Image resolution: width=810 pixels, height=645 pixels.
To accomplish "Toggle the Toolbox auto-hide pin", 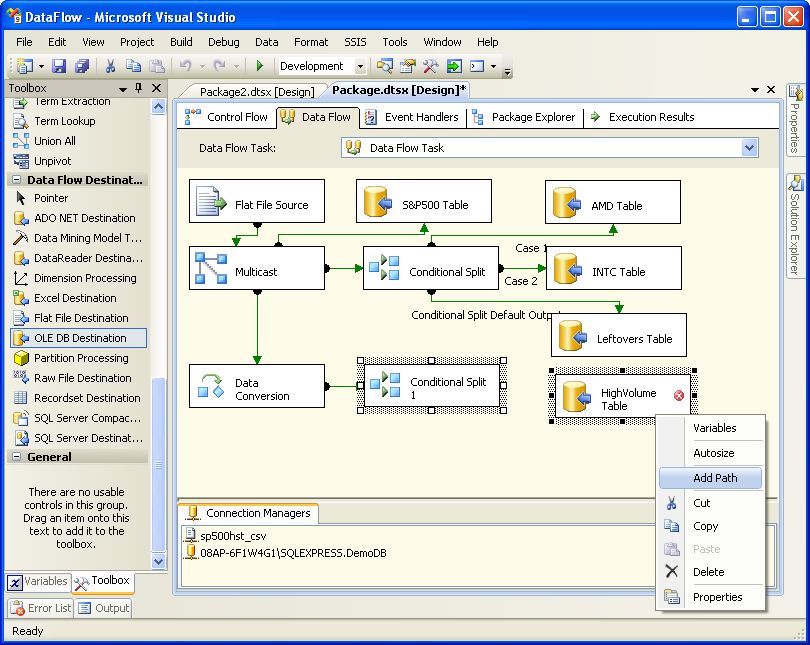I will click(x=138, y=88).
